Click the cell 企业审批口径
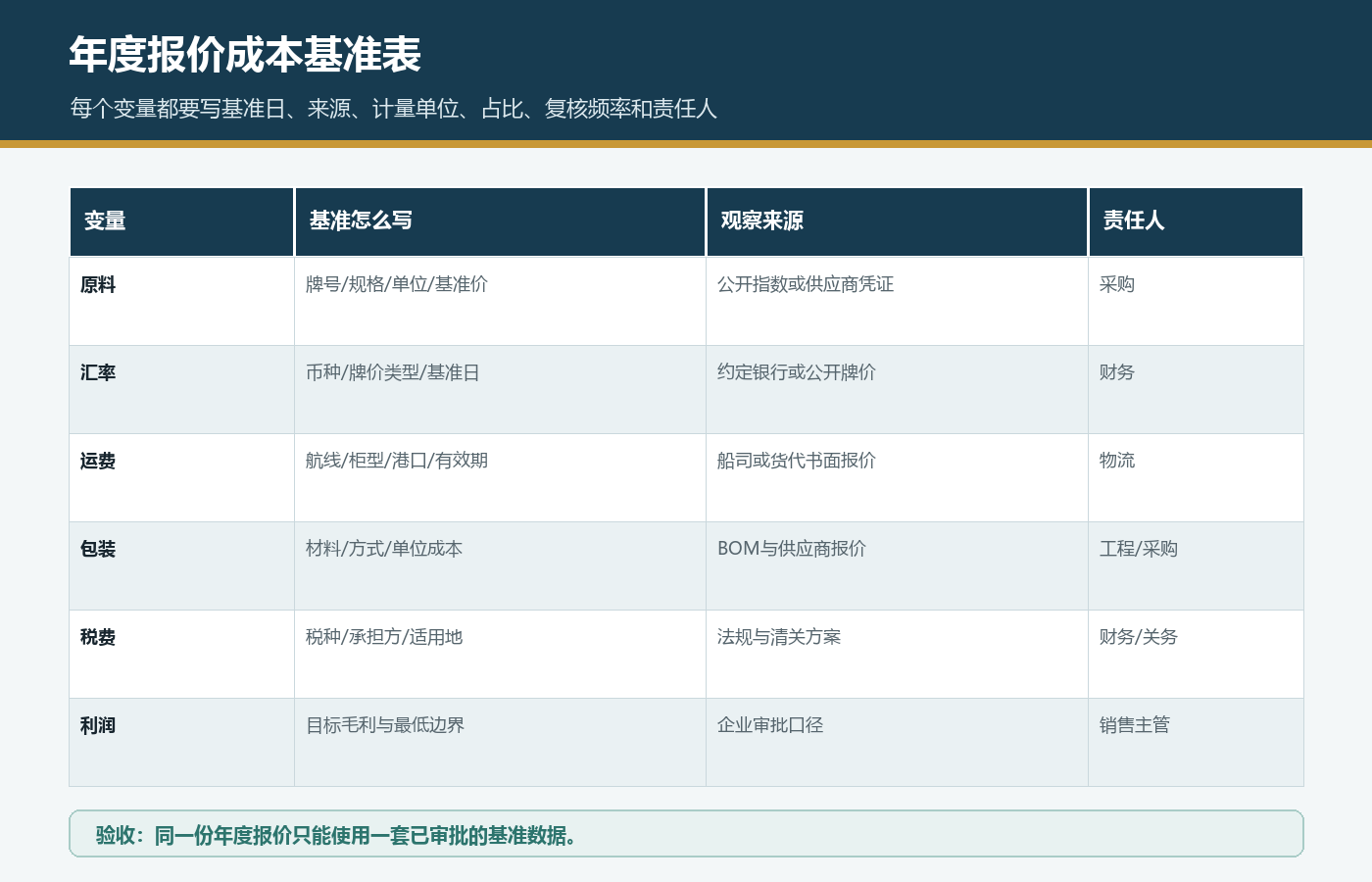This screenshot has width=1372, height=882. [897, 742]
